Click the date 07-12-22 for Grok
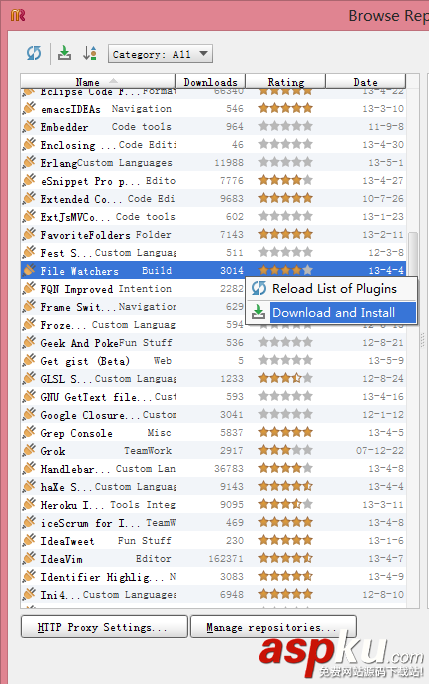This screenshot has height=684, width=429. tap(380, 451)
